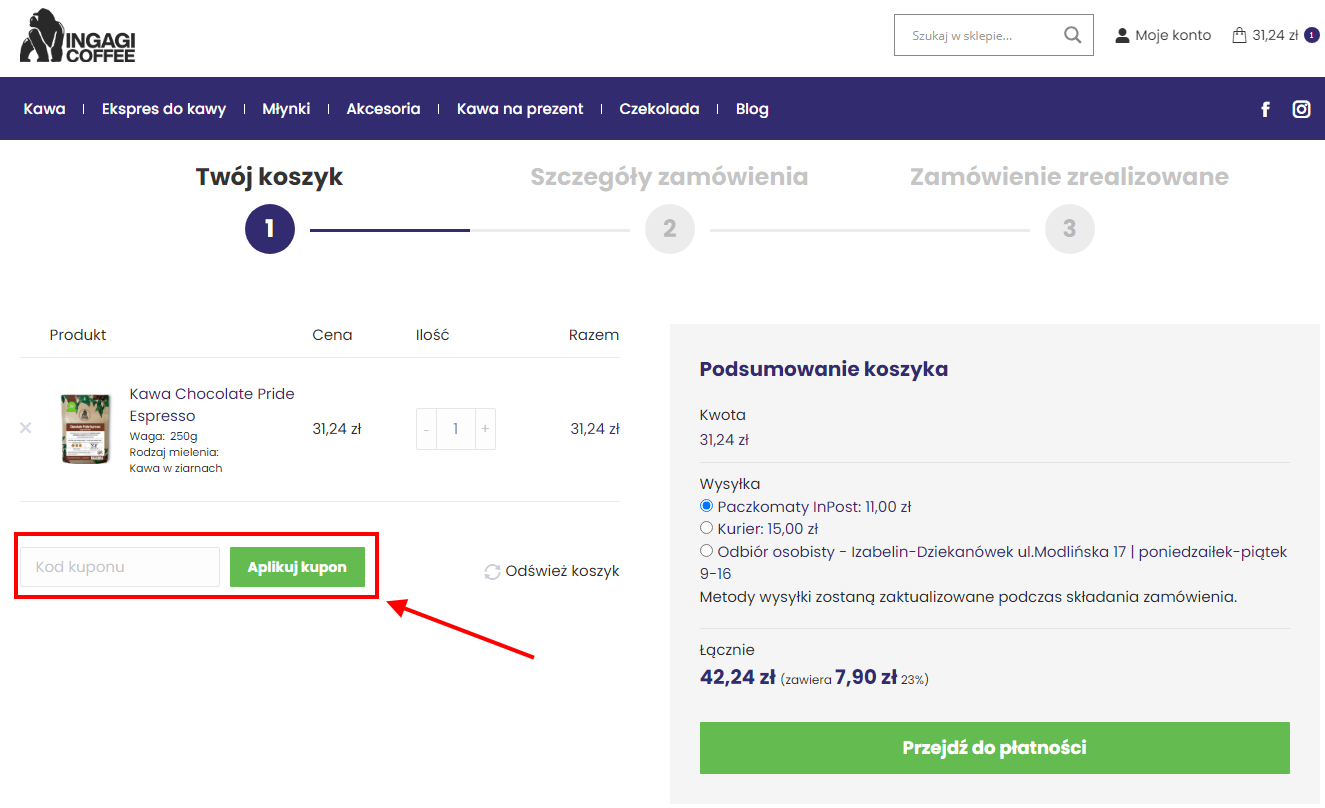The height and width of the screenshot is (808, 1325).
Task: Visit the Facebook page icon
Action: coord(1265,109)
